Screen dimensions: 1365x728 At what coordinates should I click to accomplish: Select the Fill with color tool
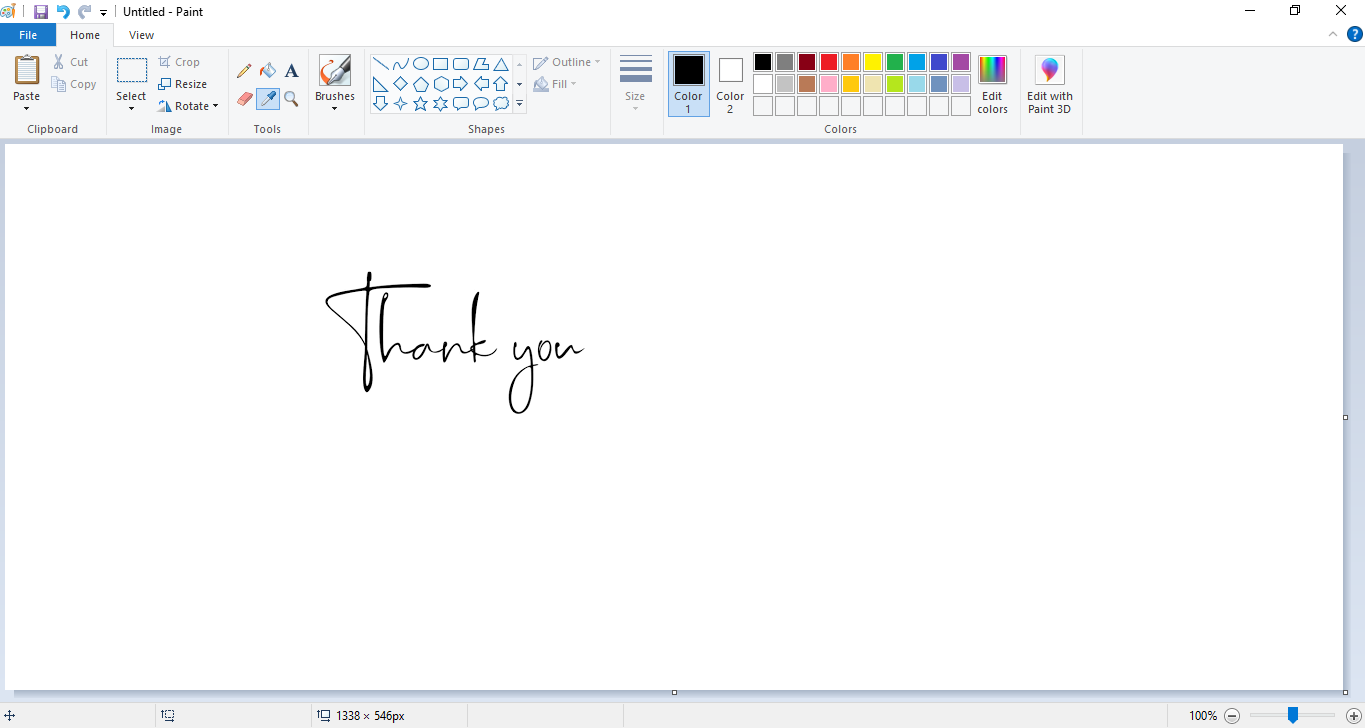(x=268, y=70)
